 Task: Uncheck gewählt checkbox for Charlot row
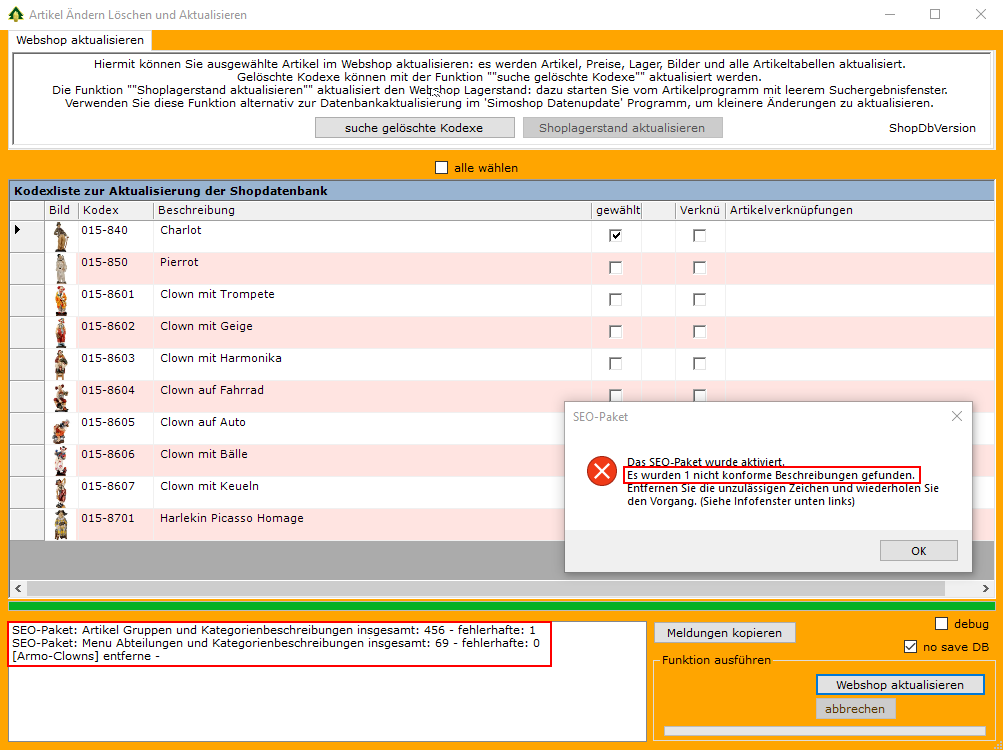point(616,236)
